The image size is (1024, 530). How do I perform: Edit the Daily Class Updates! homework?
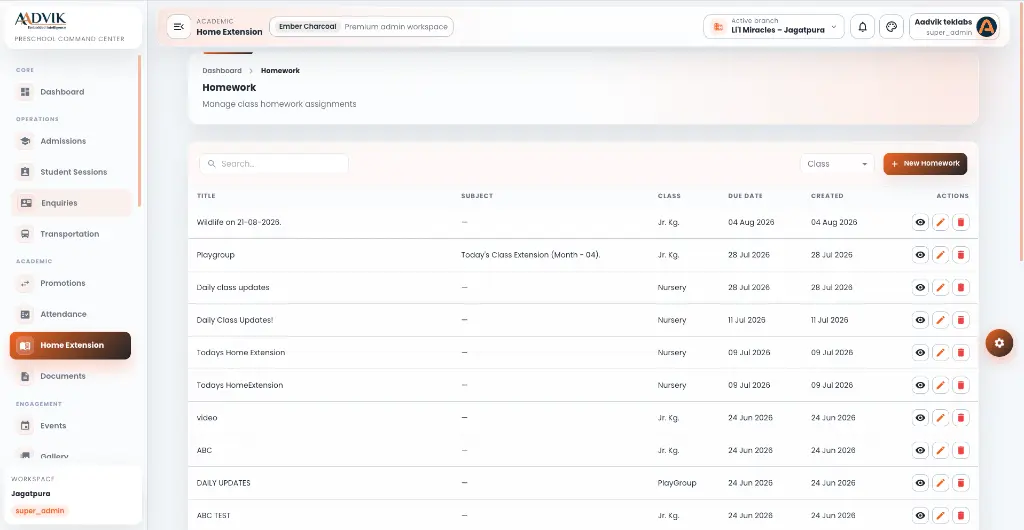940,320
